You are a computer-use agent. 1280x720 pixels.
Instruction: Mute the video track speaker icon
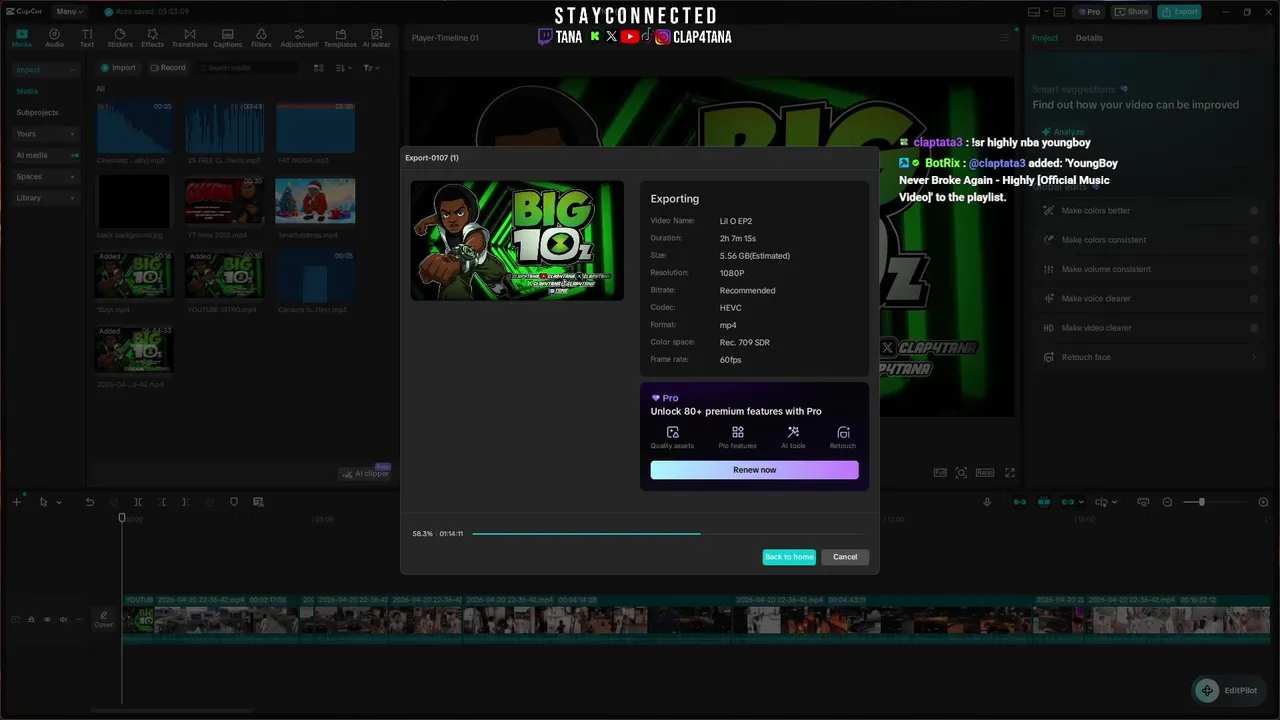63,620
